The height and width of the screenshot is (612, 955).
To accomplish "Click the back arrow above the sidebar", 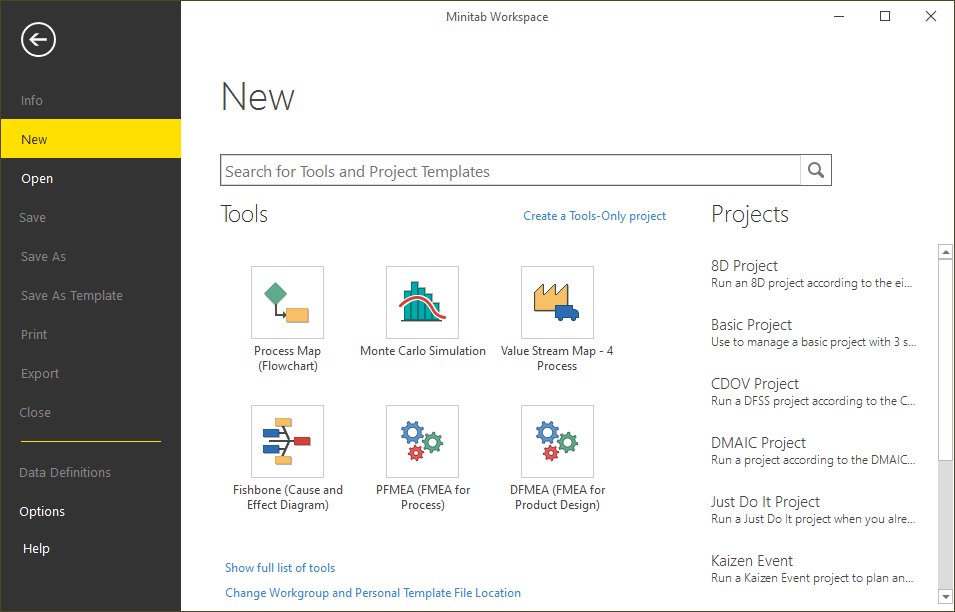I will click(x=38, y=40).
